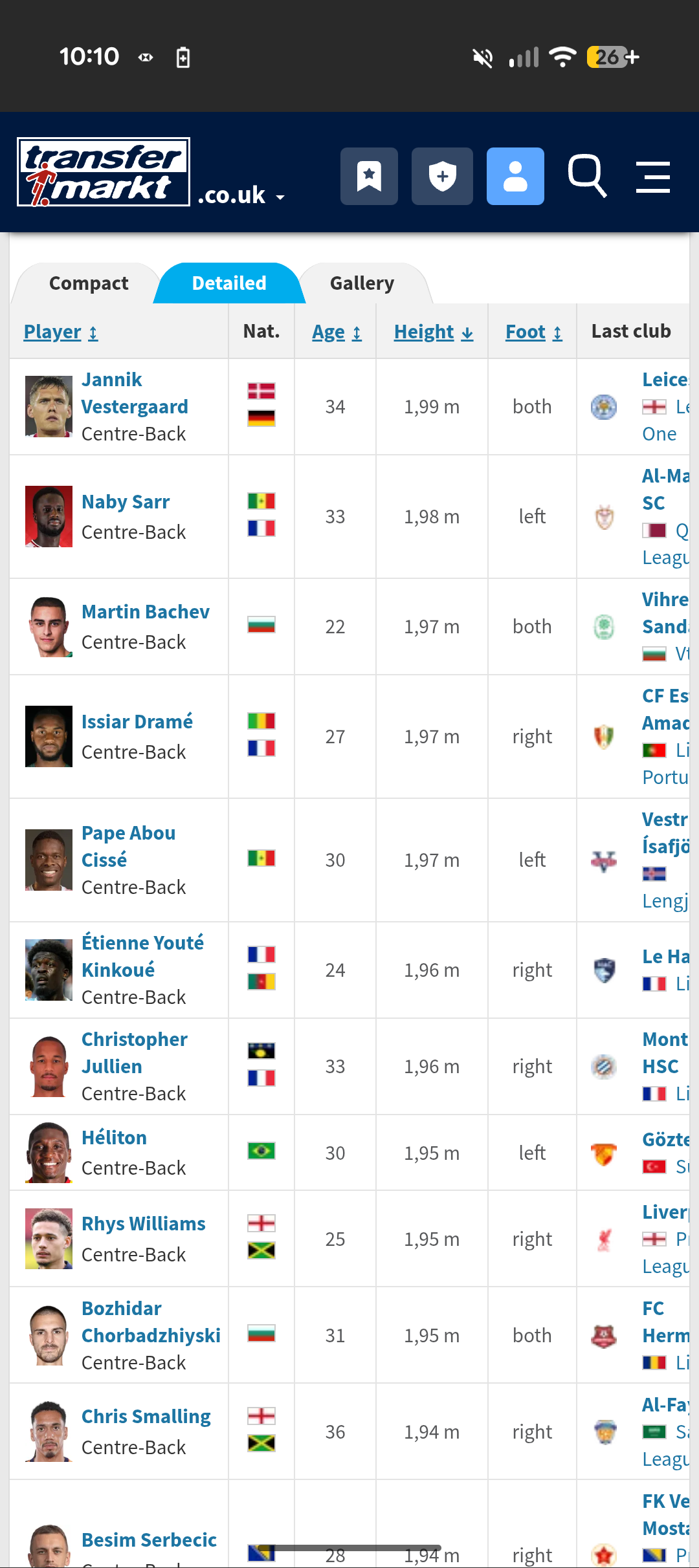Open the search magnifier icon

point(587,176)
